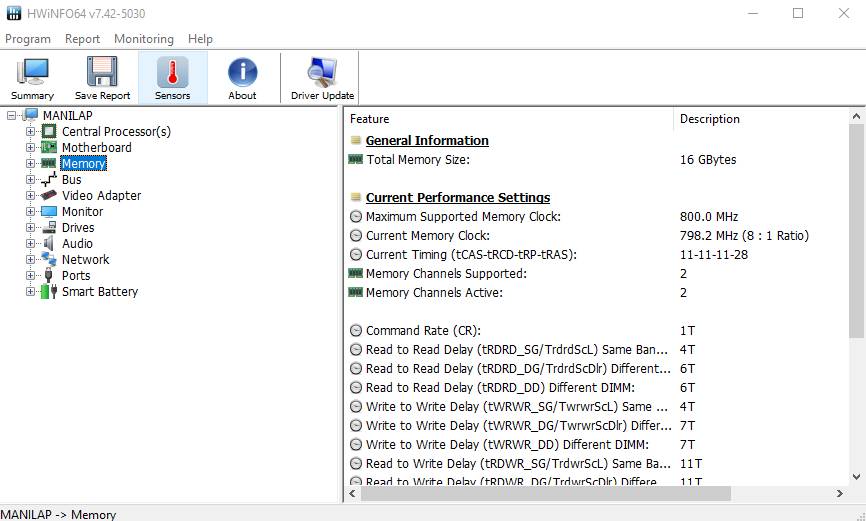Click the Audio speaker icon
This screenshot has height=521, width=866.
[x=49, y=243]
